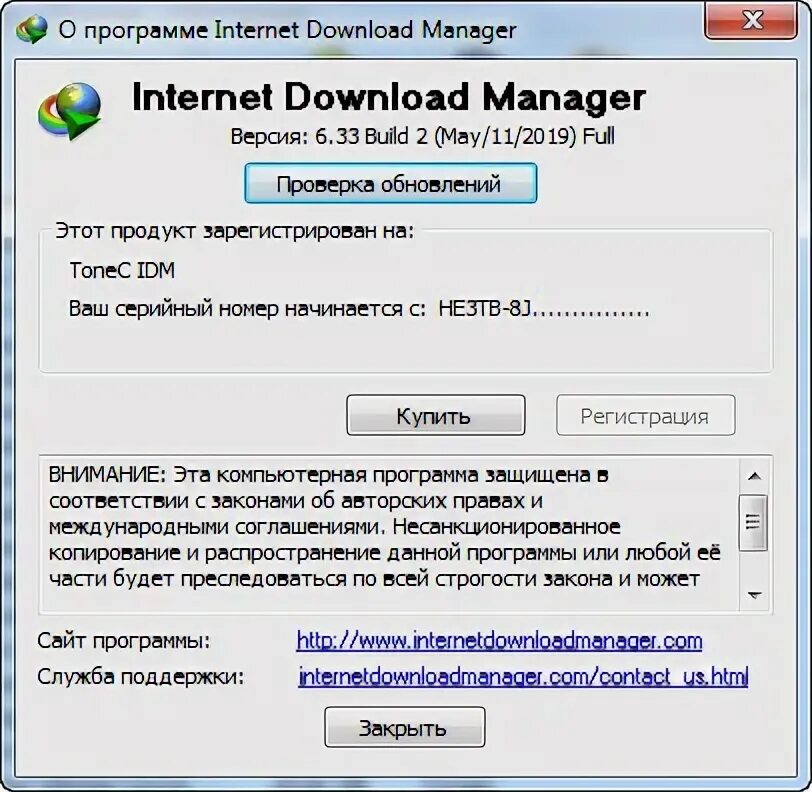Click the scroll up arrow of the license text
Screen dimensions: 812x792
pyautogui.click(x=755, y=476)
